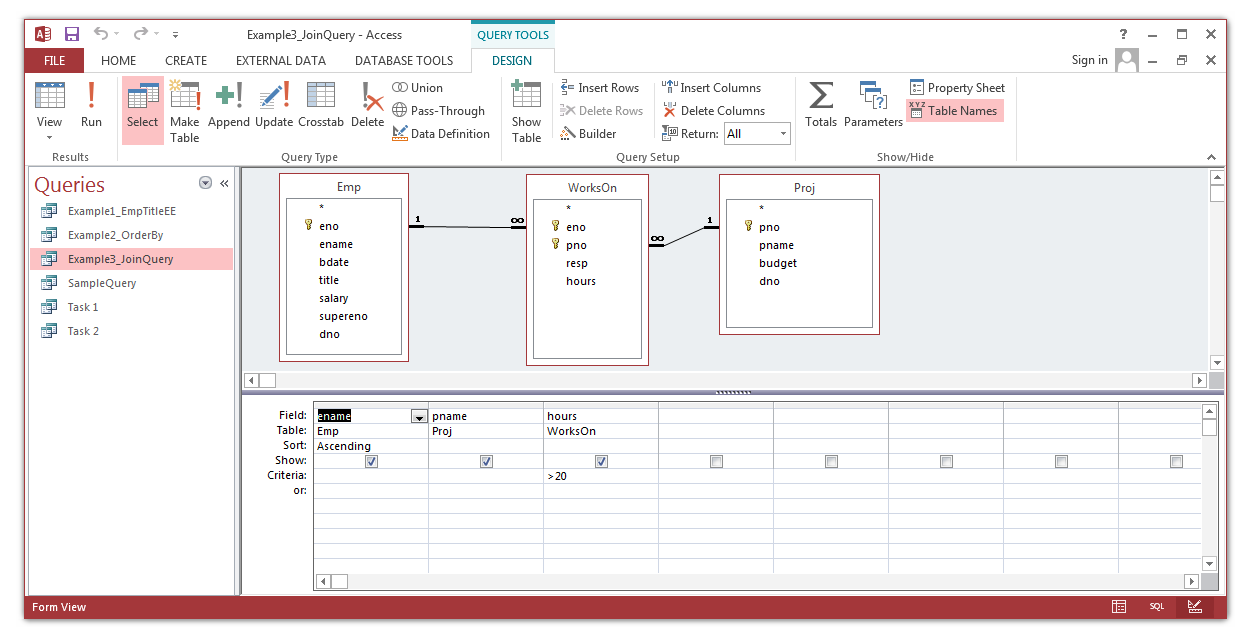This screenshot has height=633, width=1246.
Task: Check Show box in sixth grid column
Action: pyautogui.click(x=946, y=461)
